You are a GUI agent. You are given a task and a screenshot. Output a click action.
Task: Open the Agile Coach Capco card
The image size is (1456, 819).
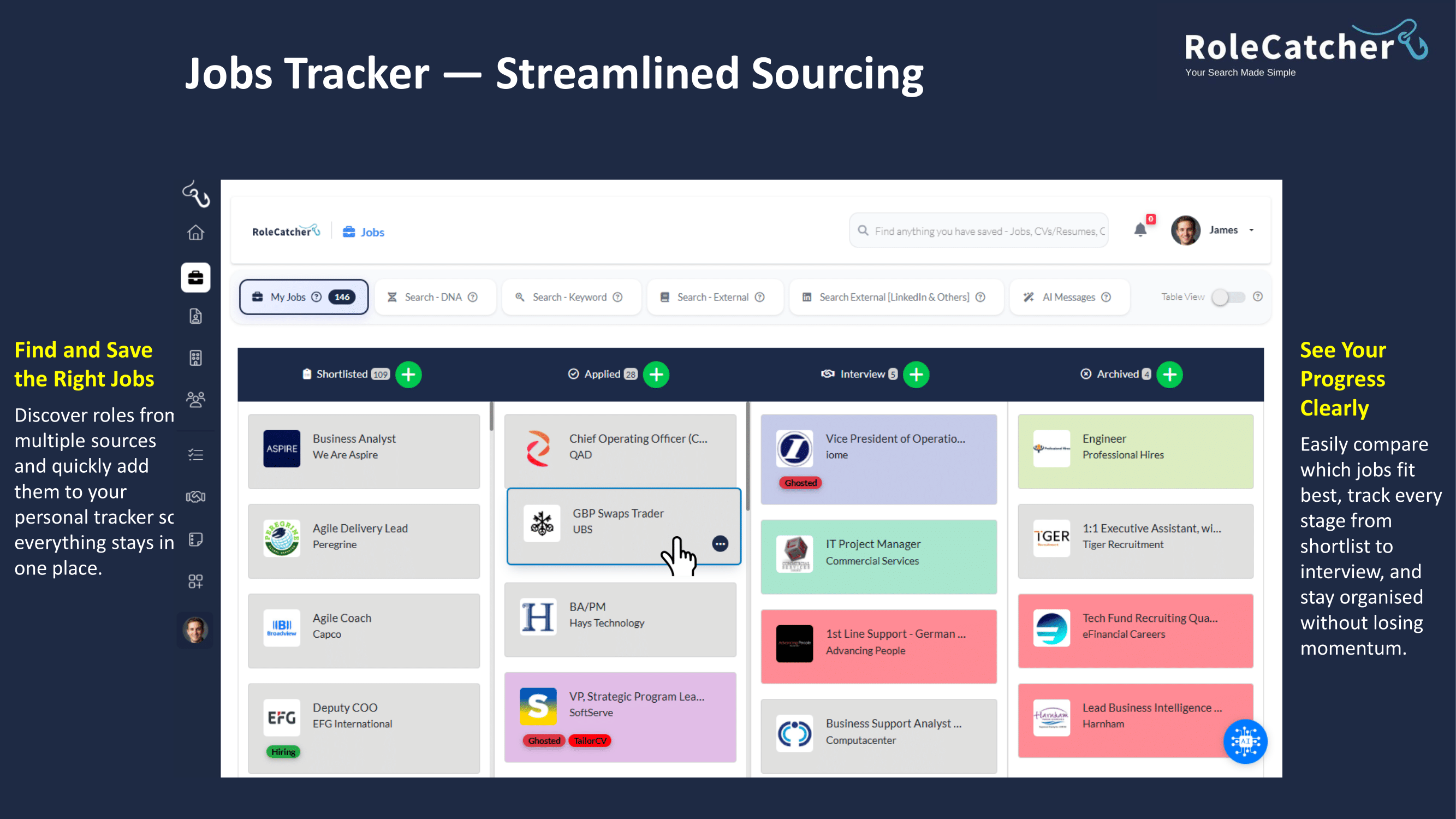click(x=364, y=631)
